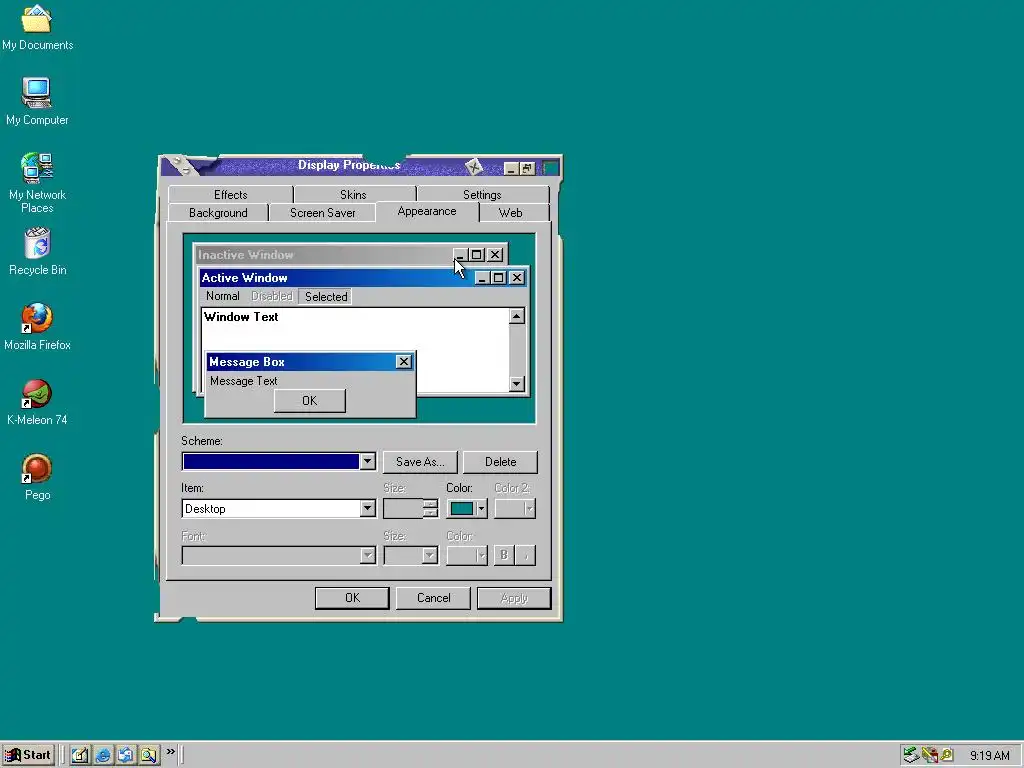1024x768 pixels.
Task: Select the My Computer desktop icon
Action: point(37,101)
